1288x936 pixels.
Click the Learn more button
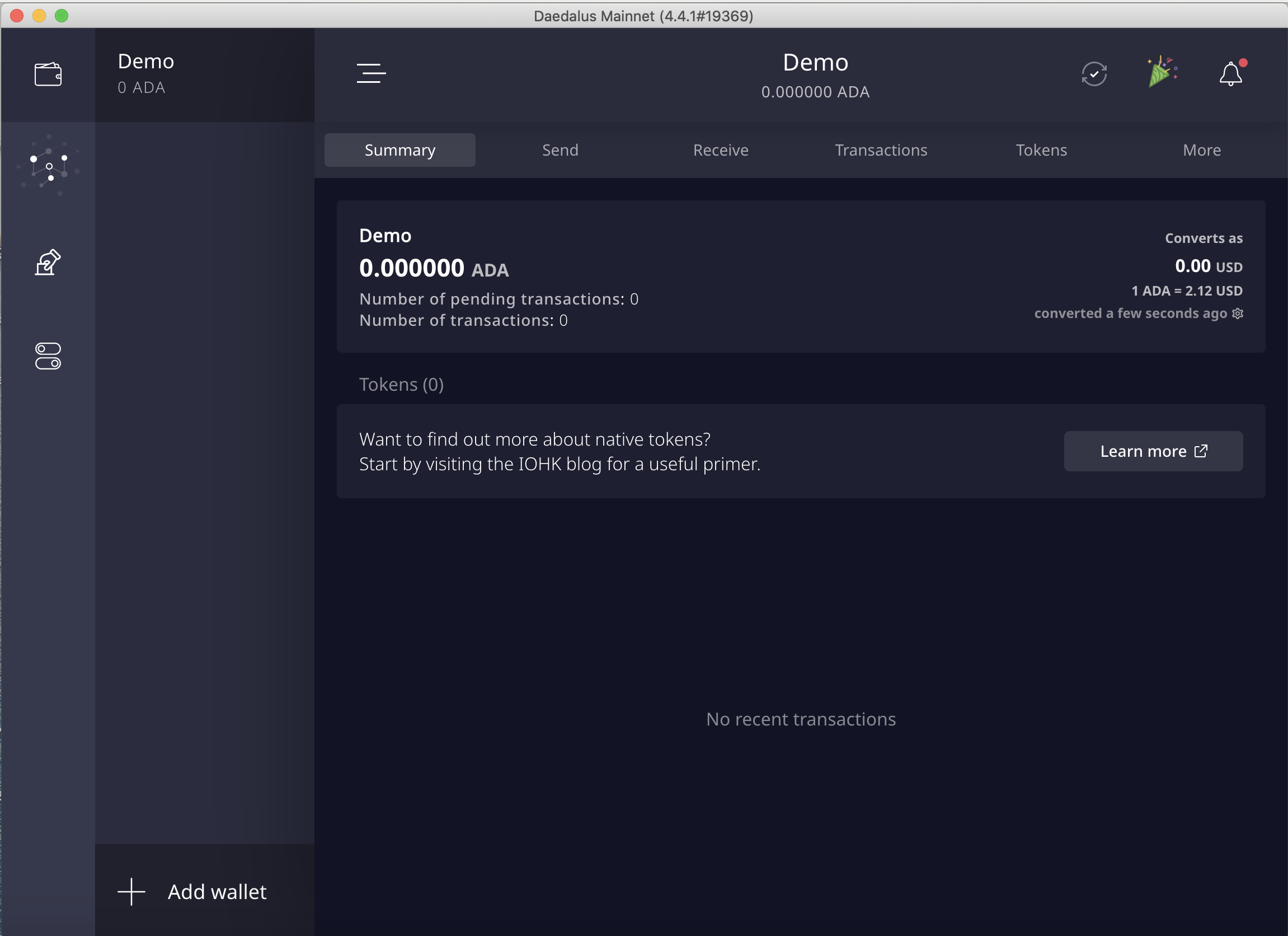coord(1153,451)
